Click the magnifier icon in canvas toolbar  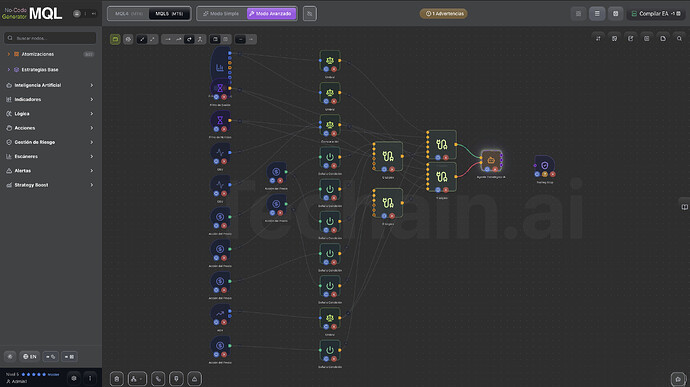point(679,39)
